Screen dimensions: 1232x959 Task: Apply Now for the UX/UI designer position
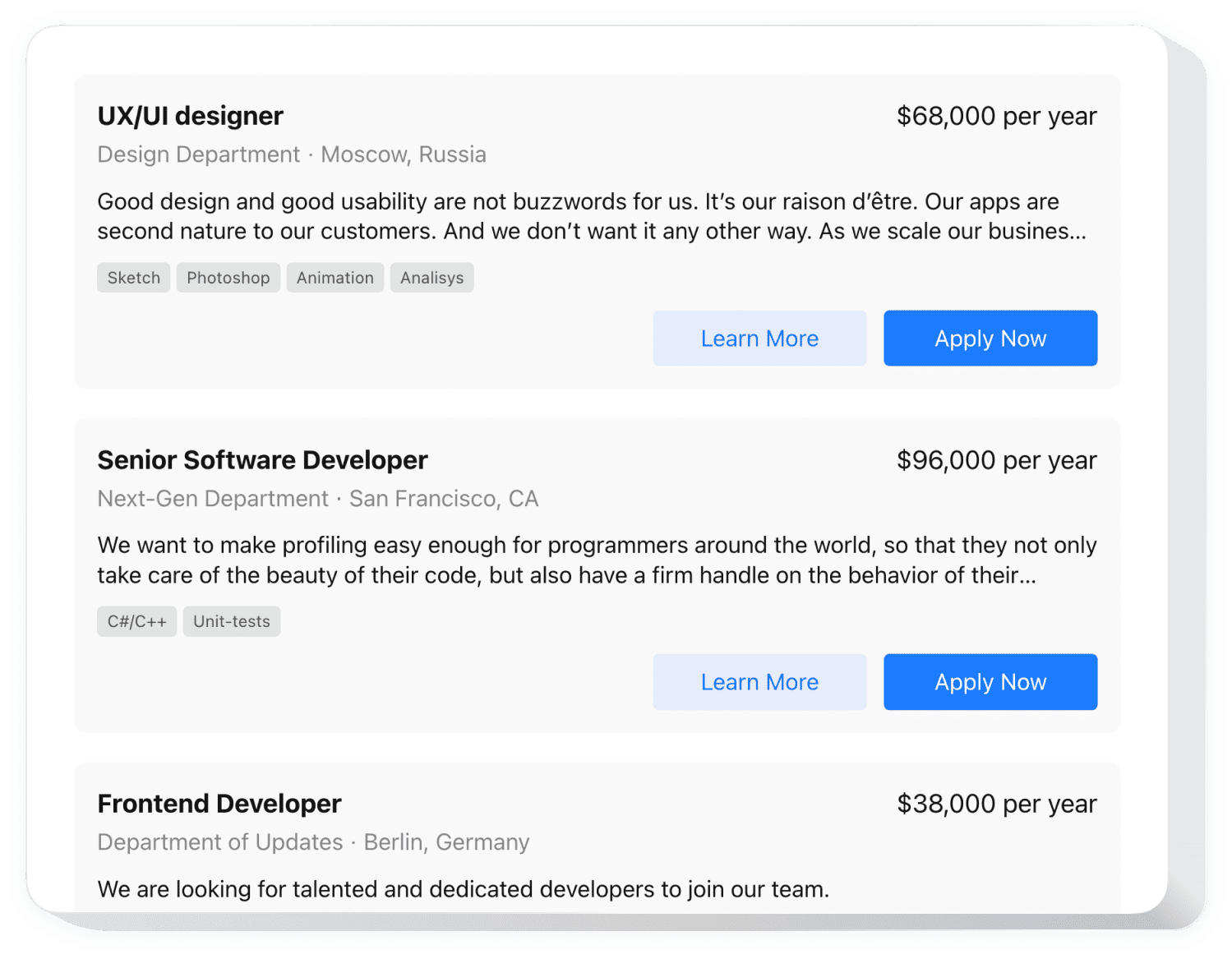pos(990,338)
